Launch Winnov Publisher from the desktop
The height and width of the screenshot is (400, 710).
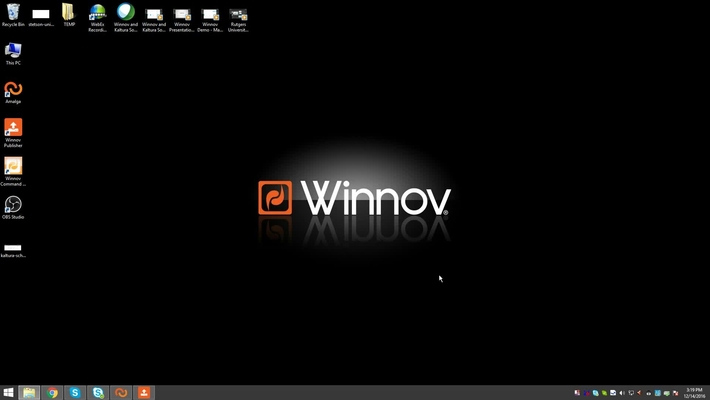[13, 133]
